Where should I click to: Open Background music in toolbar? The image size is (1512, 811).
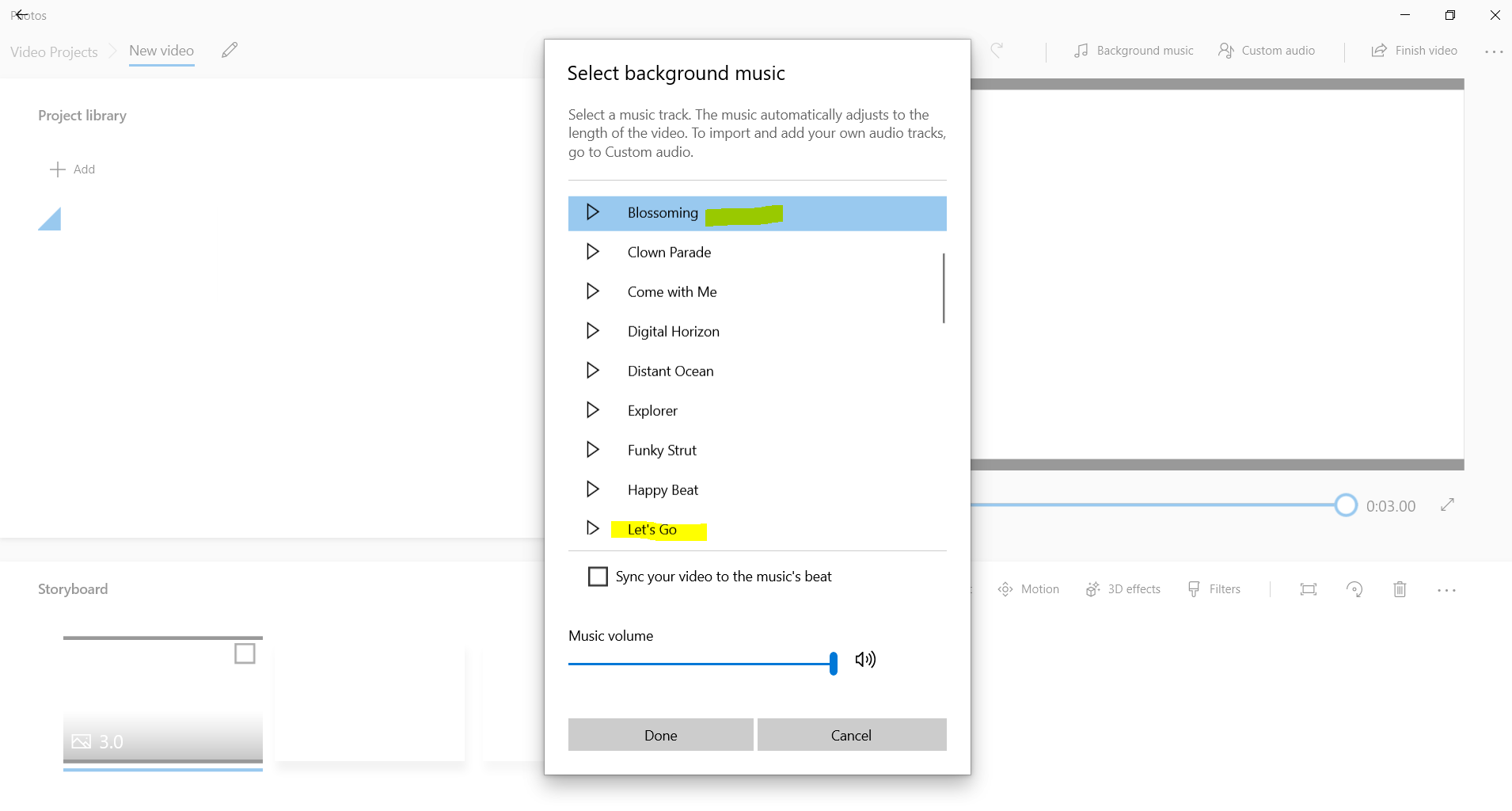tap(1134, 51)
